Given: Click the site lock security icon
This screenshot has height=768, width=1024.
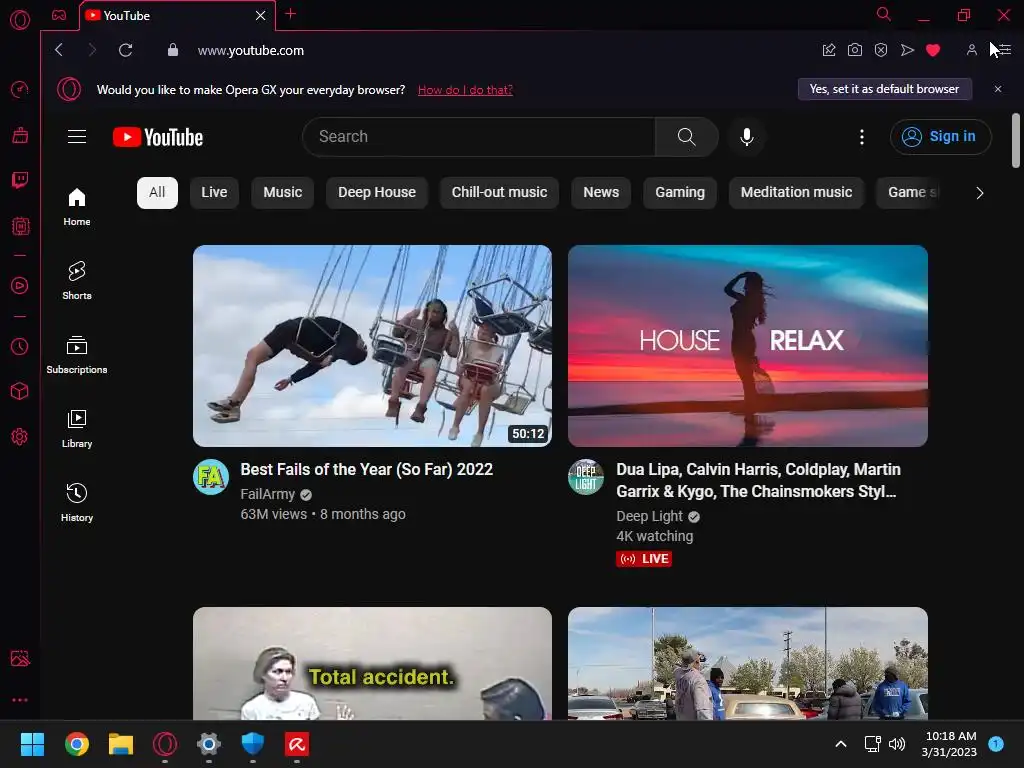Looking at the screenshot, I should point(172,50).
